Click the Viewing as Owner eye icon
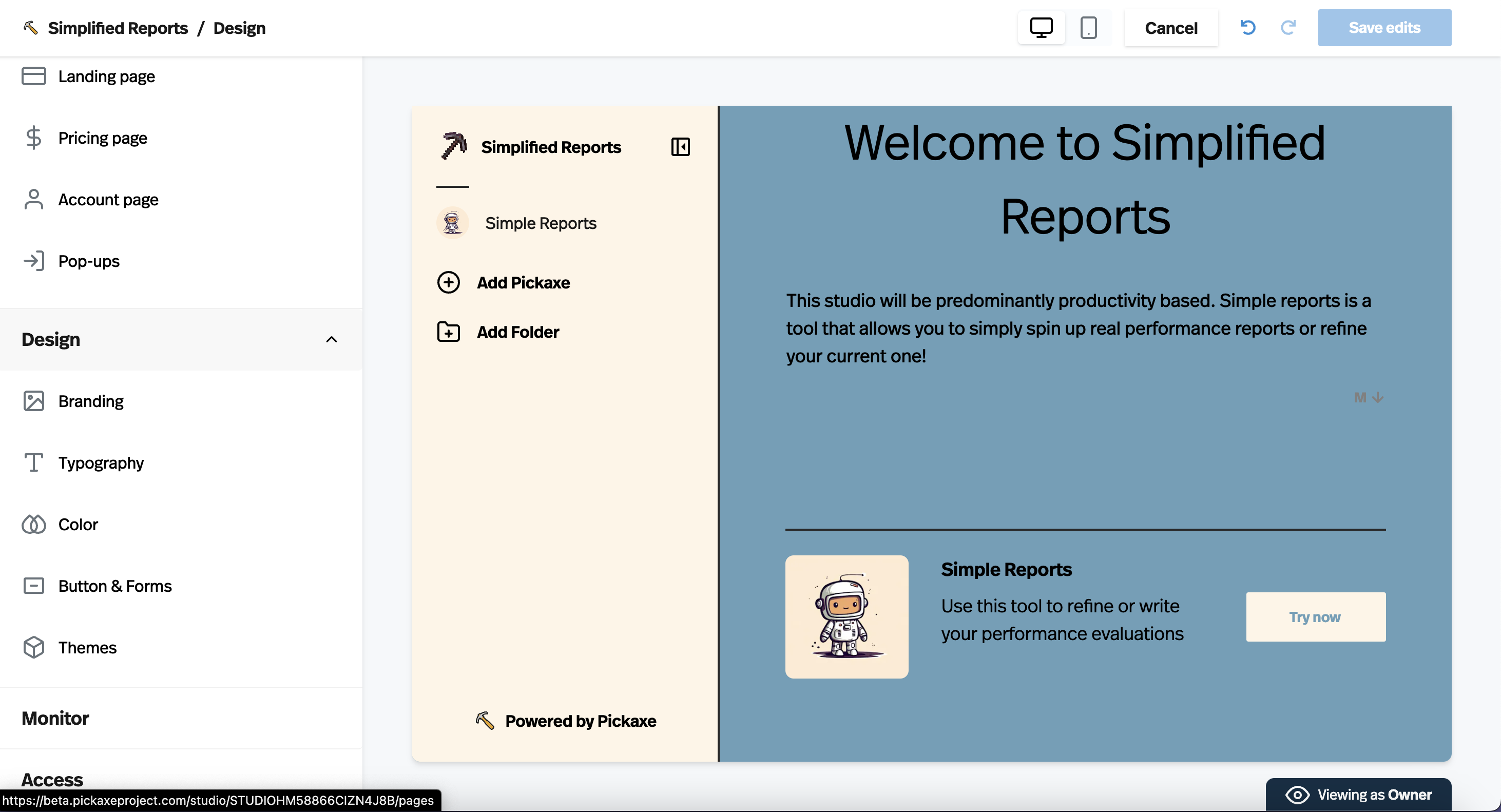Viewport: 1501px width, 812px height. coord(1297,795)
